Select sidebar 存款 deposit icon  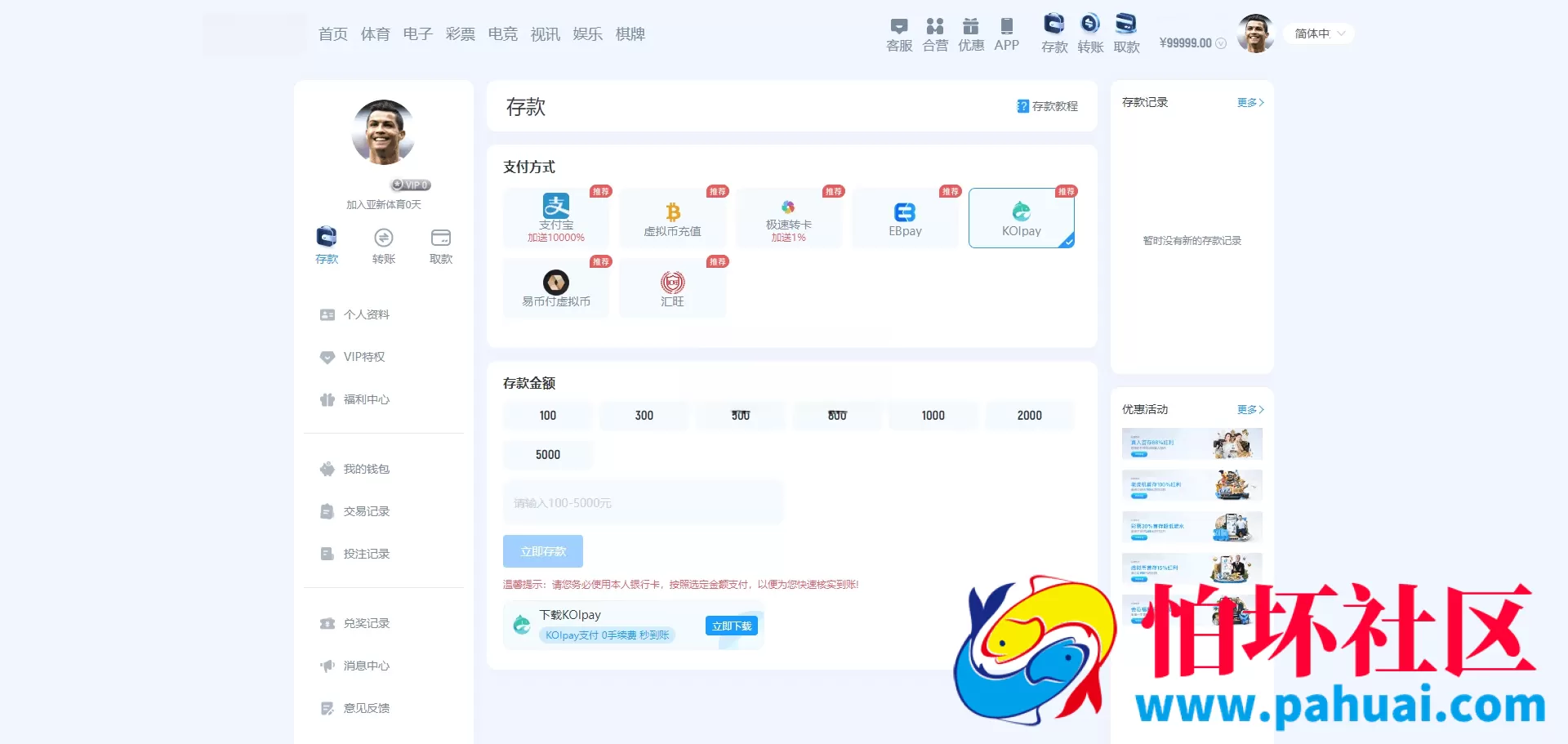click(327, 245)
